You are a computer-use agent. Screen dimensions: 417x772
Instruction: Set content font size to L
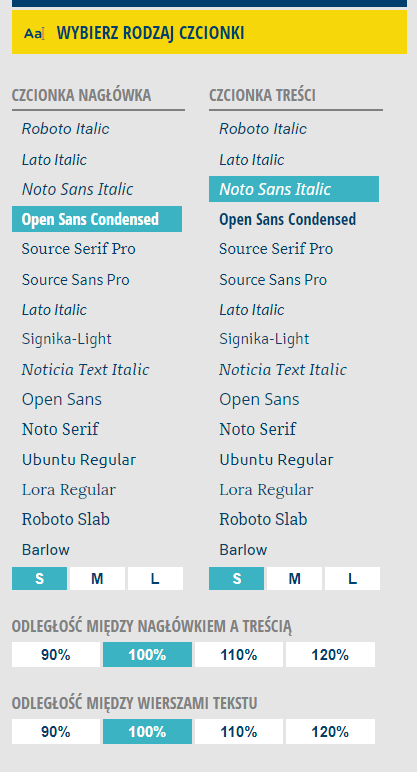click(353, 579)
